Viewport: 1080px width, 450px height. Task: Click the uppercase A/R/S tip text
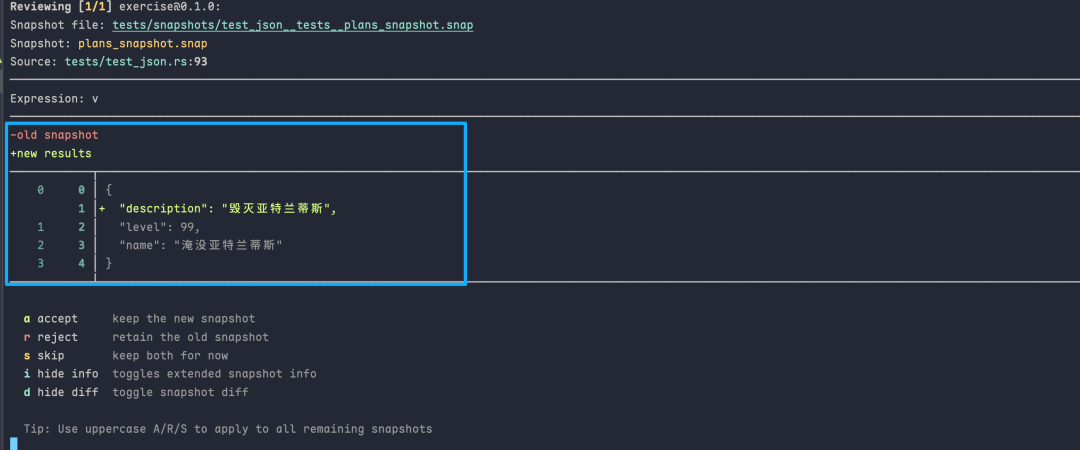pyautogui.click(x=228, y=429)
